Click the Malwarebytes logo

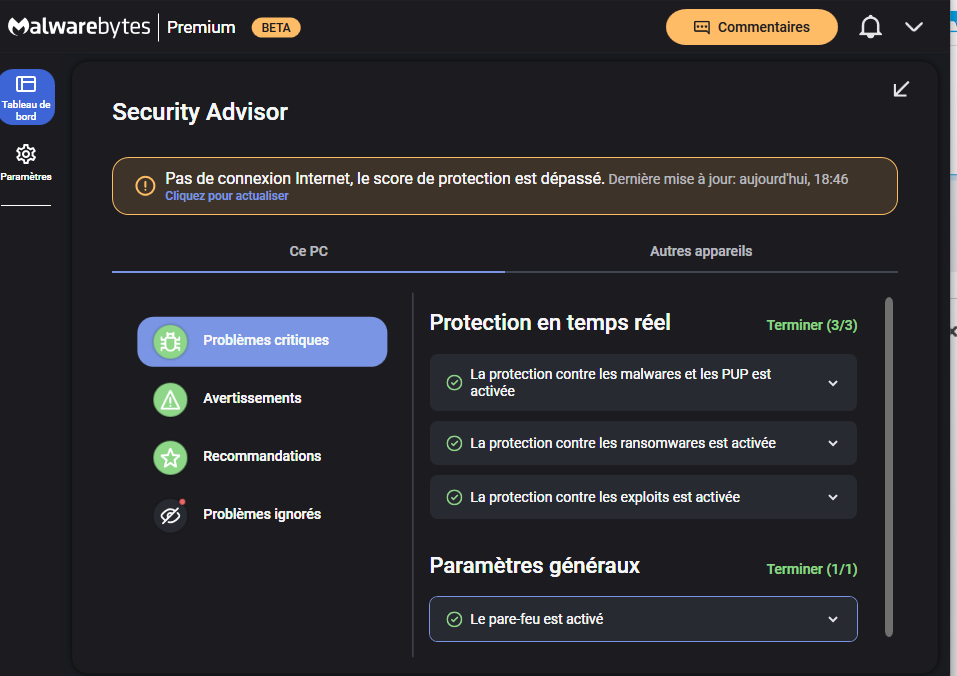[79, 27]
